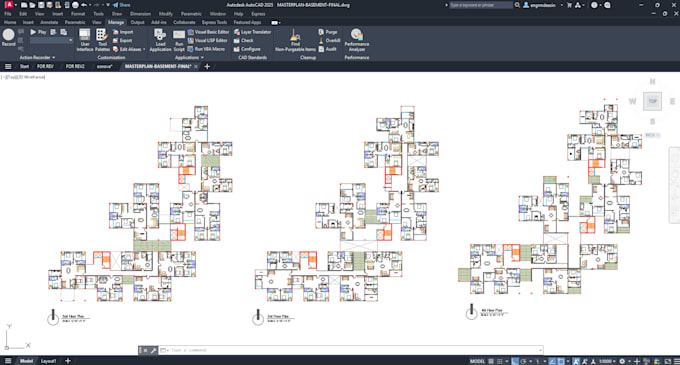Open the Performance Analyzer

[356, 40]
